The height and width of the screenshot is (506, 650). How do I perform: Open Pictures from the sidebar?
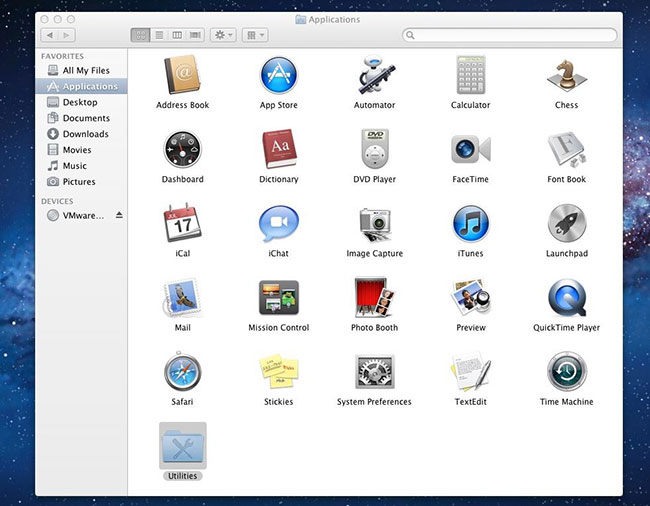tap(81, 182)
